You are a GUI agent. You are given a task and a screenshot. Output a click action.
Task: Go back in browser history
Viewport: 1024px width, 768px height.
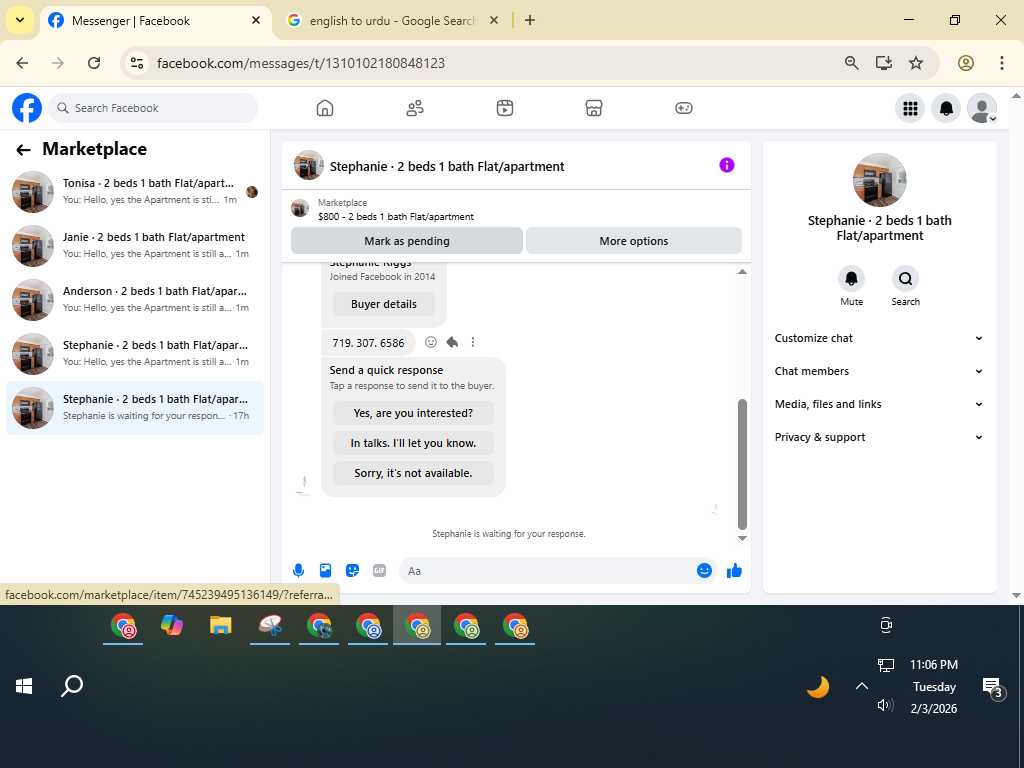click(x=22, y=63)
